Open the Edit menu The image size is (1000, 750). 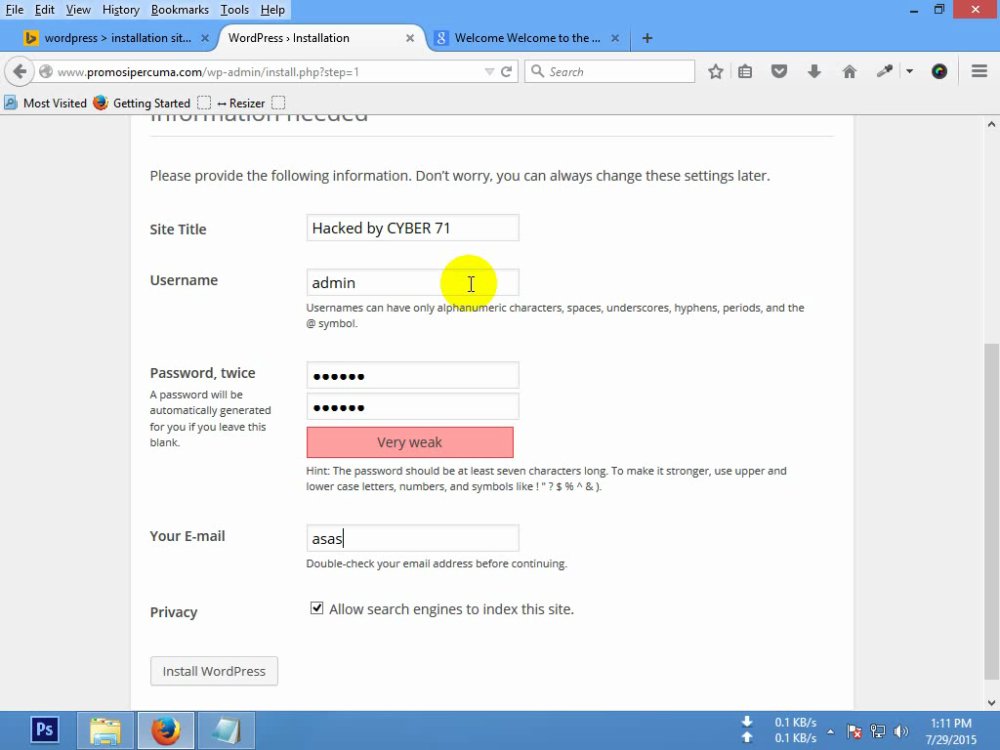(44, 10)
